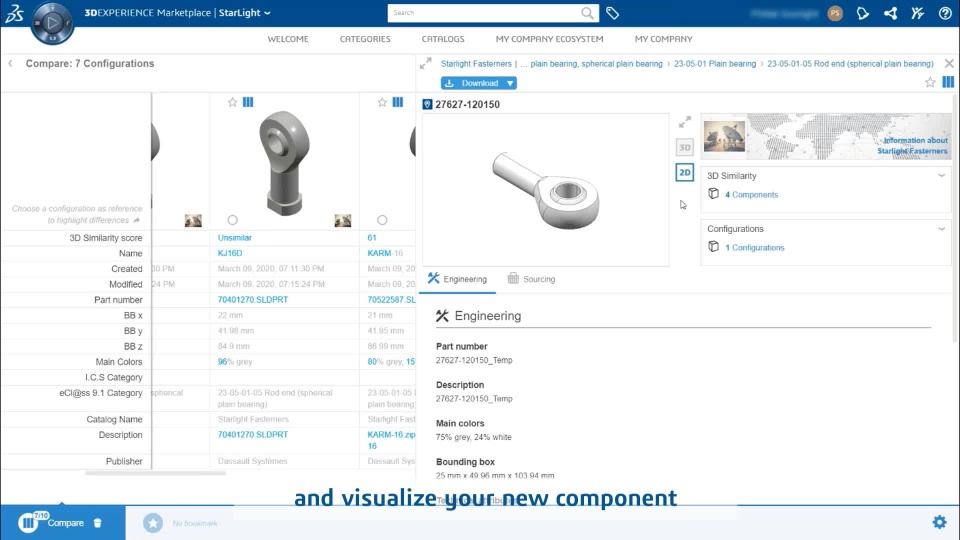Image resolution: width=960 pixels, height=540 pixels.
Task: Open settings gear at bottom right
Action: pyautogui.click(x=939, y=522)
